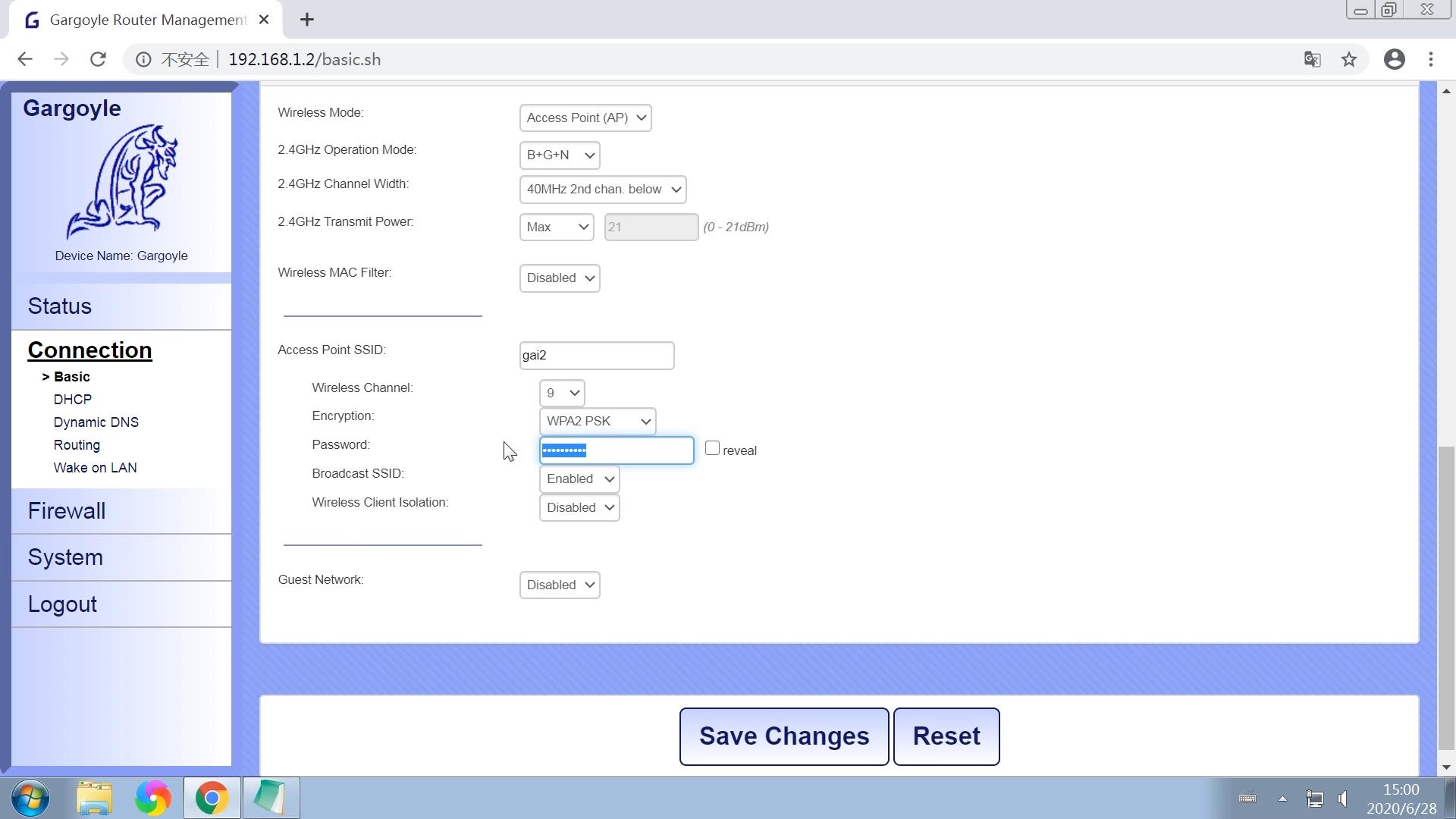Click the bookmark star icon
This screenshot has height=819, width=1456.
[1348, 59]
